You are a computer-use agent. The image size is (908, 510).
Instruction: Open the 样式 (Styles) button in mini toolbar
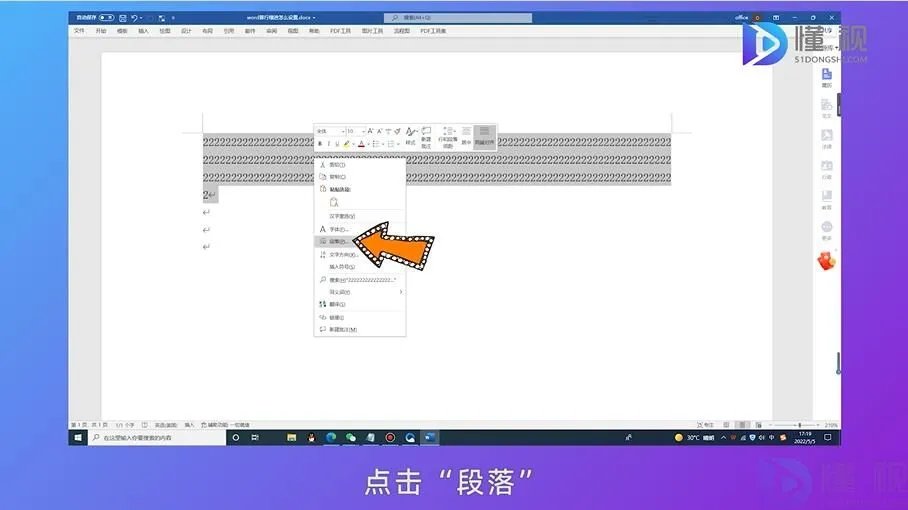point(411,136)
